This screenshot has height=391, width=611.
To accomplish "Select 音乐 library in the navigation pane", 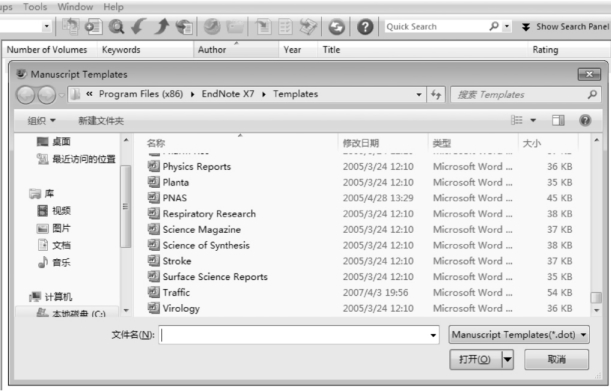I will coord(53,262).
